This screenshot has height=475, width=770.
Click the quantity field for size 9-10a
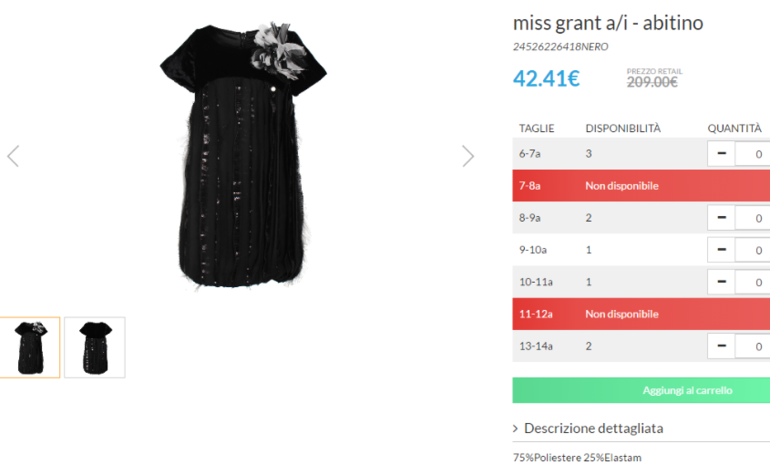752,250
